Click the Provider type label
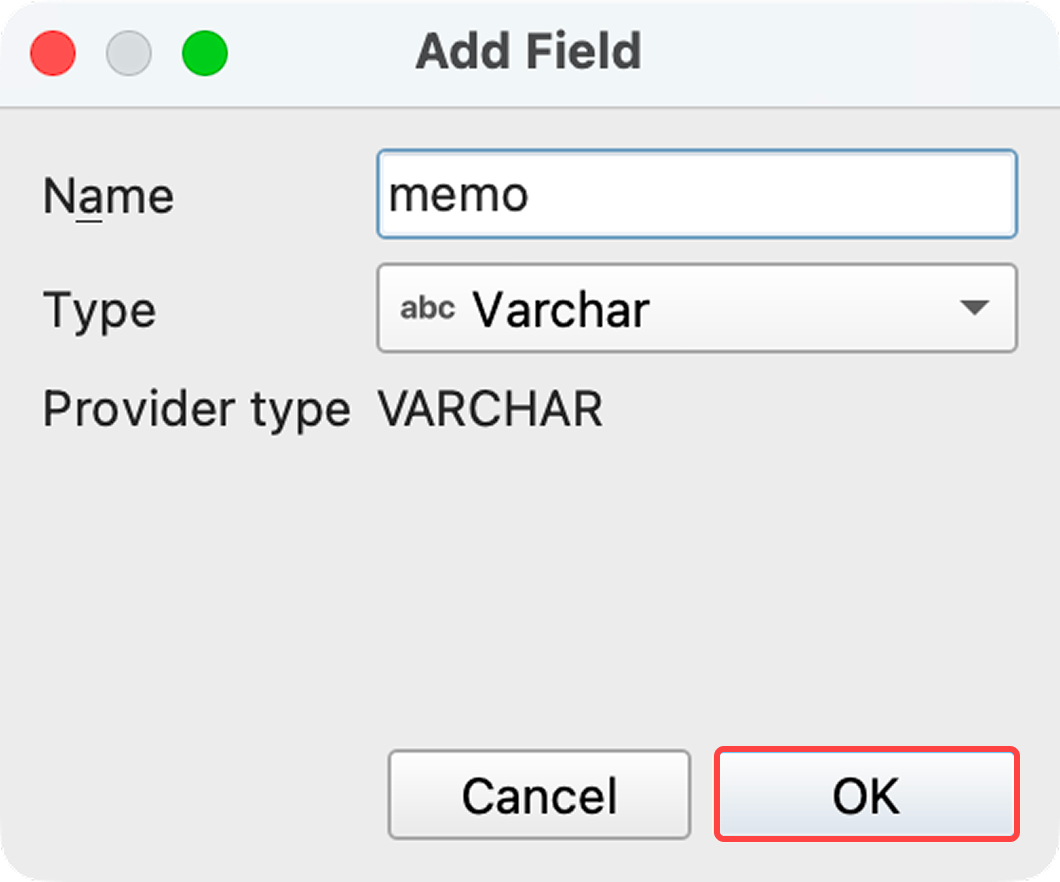 196,409
